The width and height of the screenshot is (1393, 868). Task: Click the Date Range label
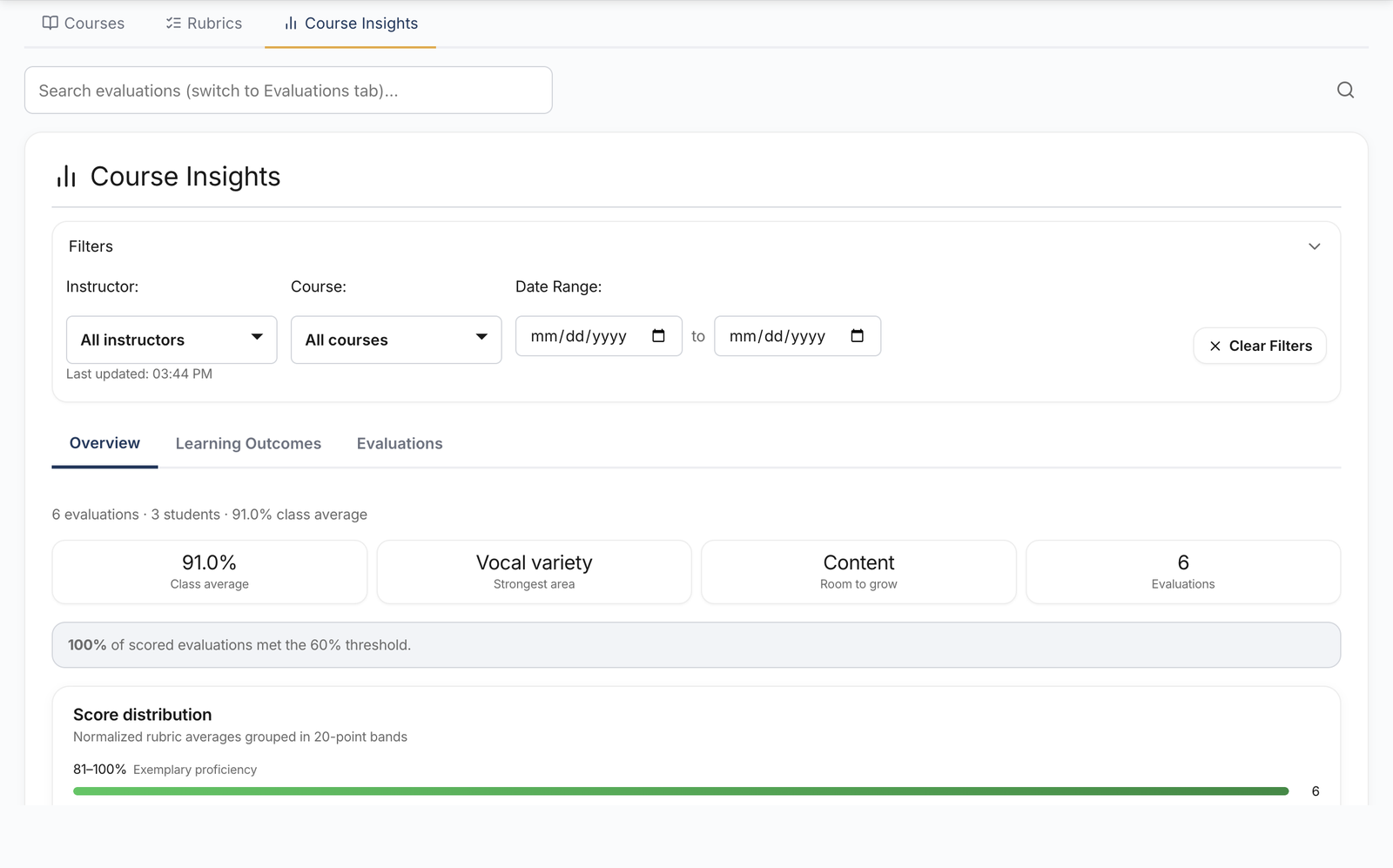pyautogui.click(x=558, y=286)
